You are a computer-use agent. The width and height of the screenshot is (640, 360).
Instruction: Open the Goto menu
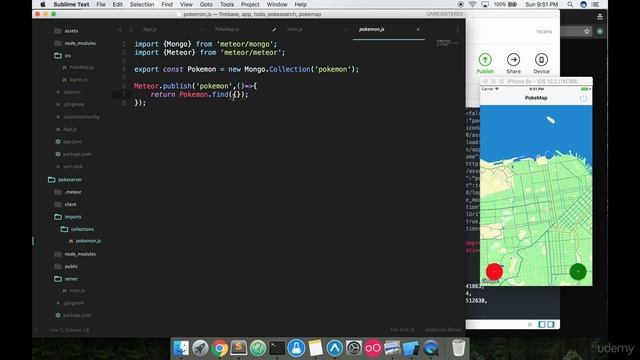206,4
